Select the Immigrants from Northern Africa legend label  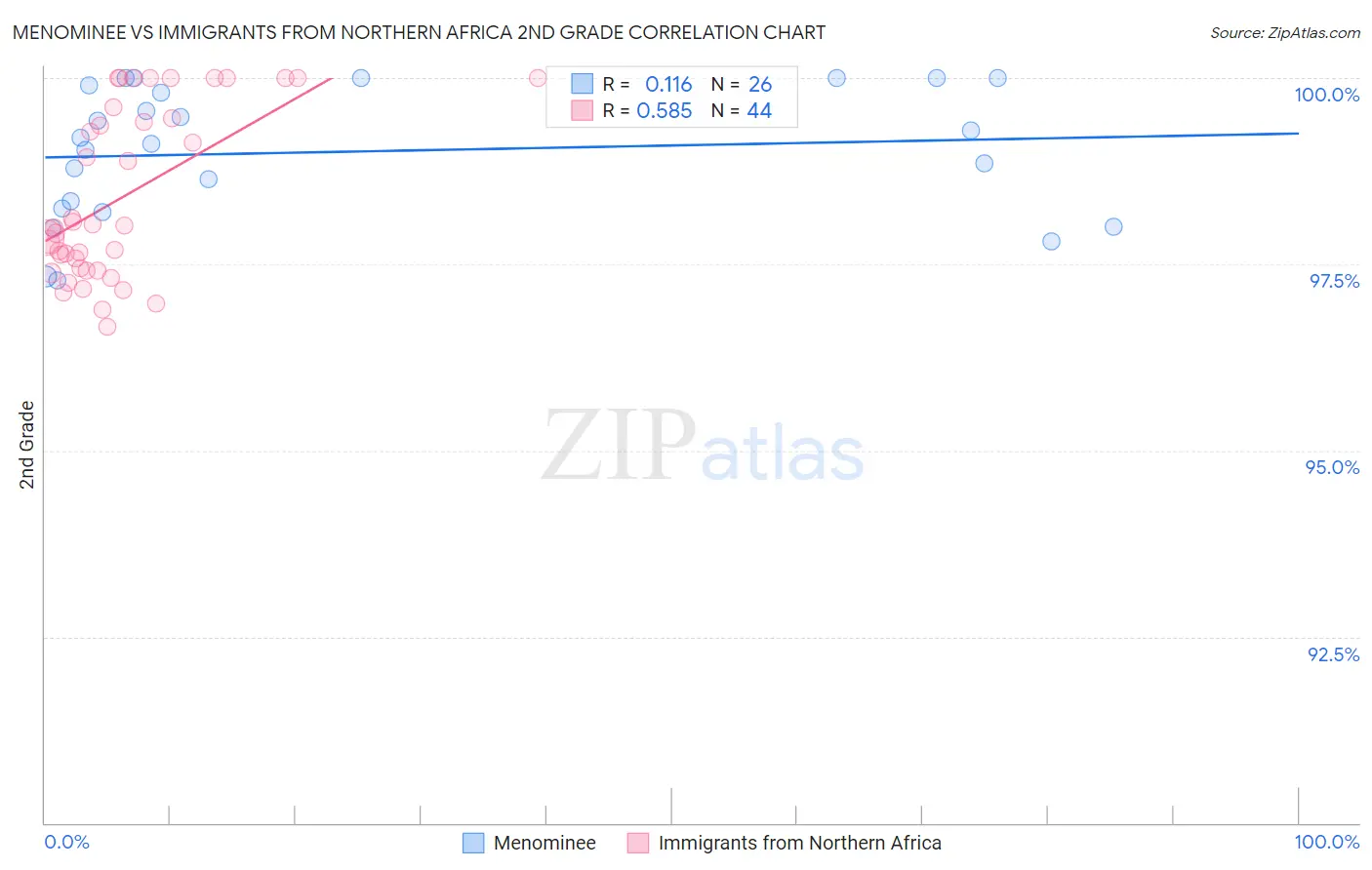[799, 843]
